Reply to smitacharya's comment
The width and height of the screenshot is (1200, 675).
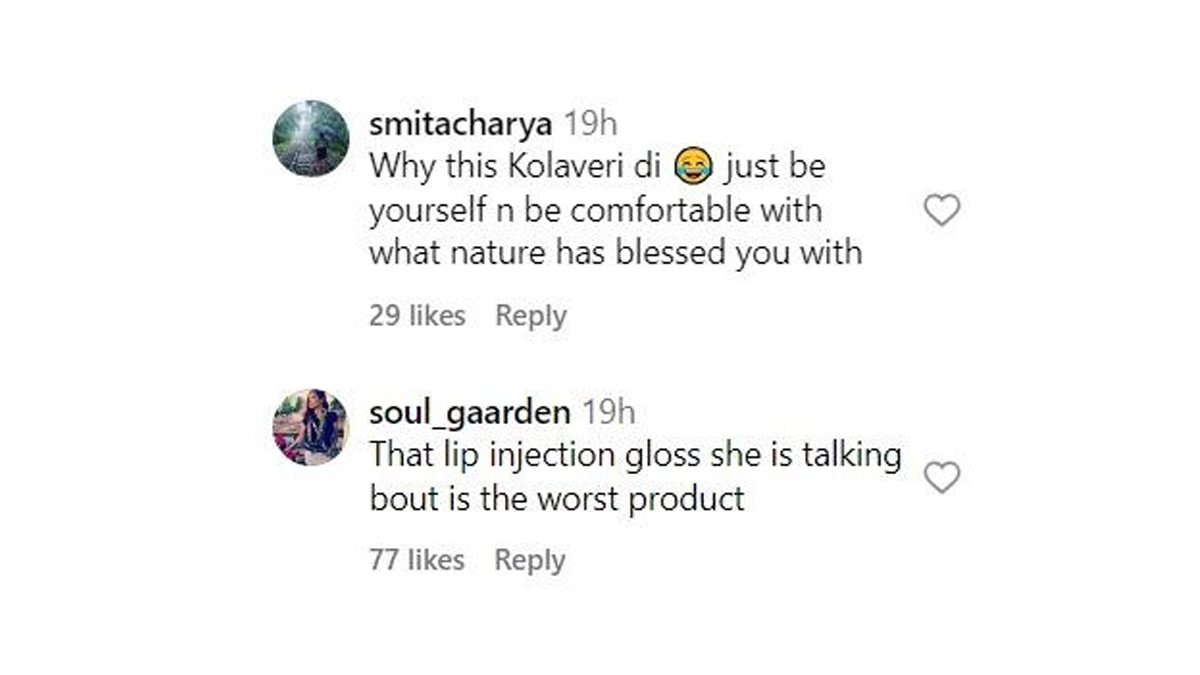point(531,316)
